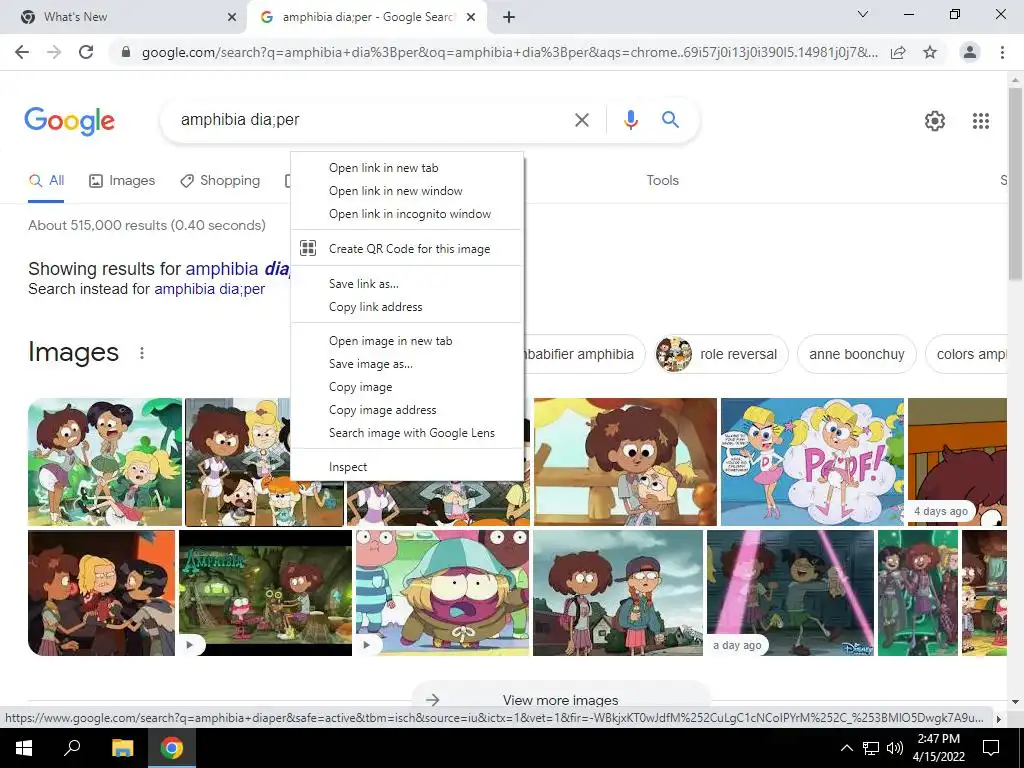Select Open image in new tab
This screenshot has width=1024, height=768.
407,341
